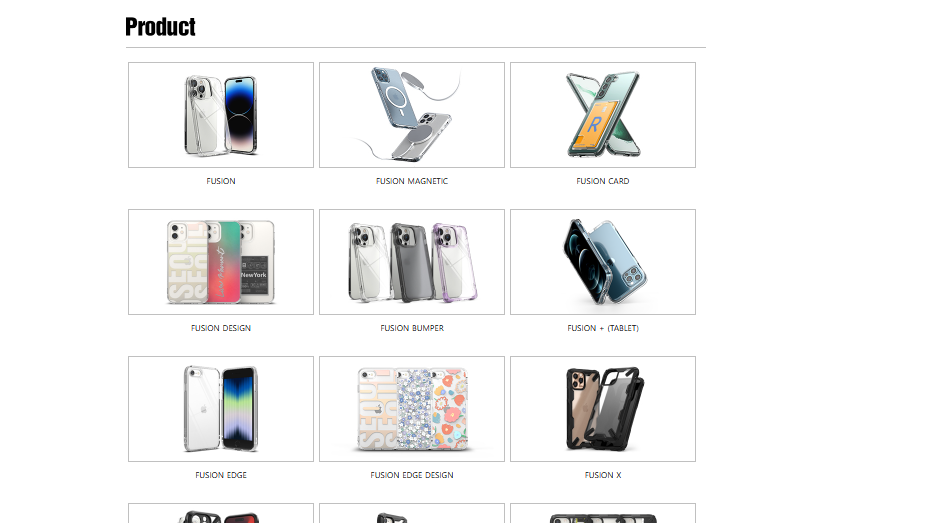Click the FUSION X text label

point(603,475)
